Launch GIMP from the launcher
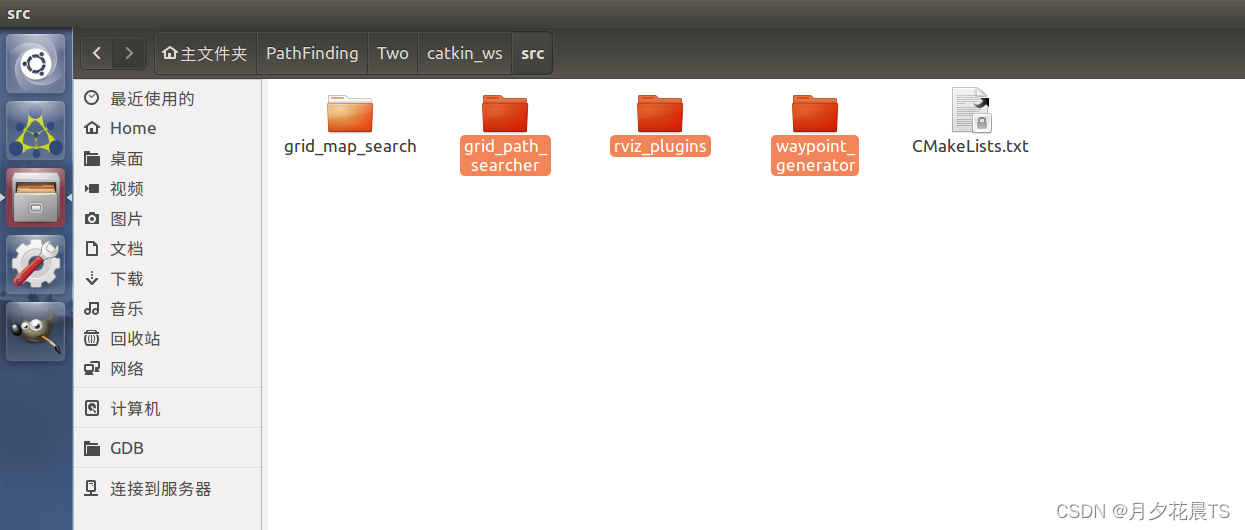Viewport: 1245px width, 530px height. point(36,331)
